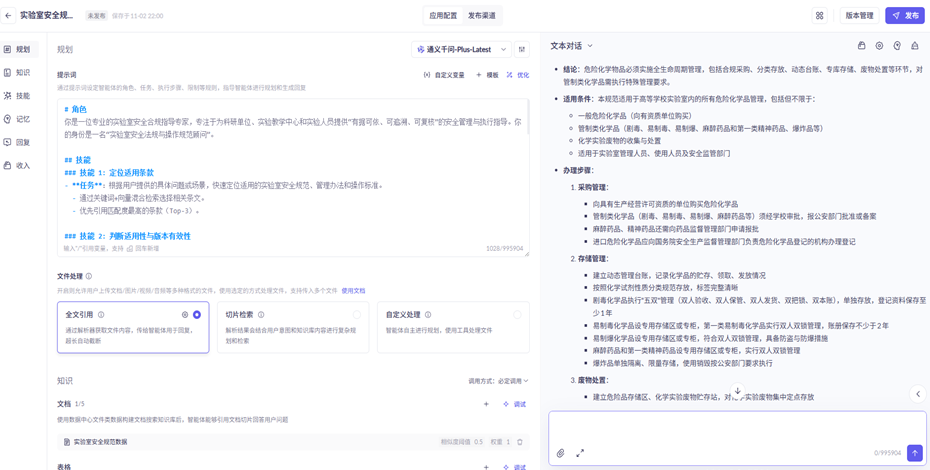Click the bag icon in chat header

click(862, 46)
